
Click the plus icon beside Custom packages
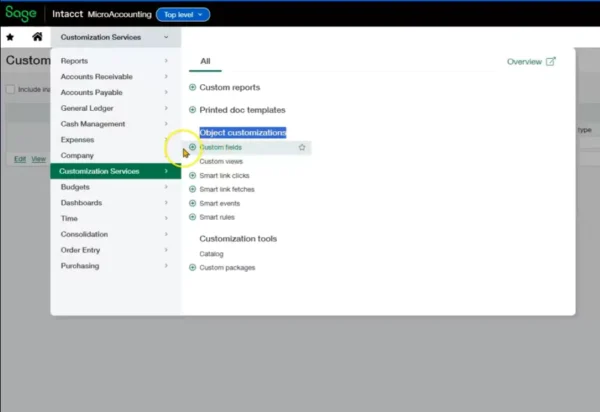pos(192,267)
